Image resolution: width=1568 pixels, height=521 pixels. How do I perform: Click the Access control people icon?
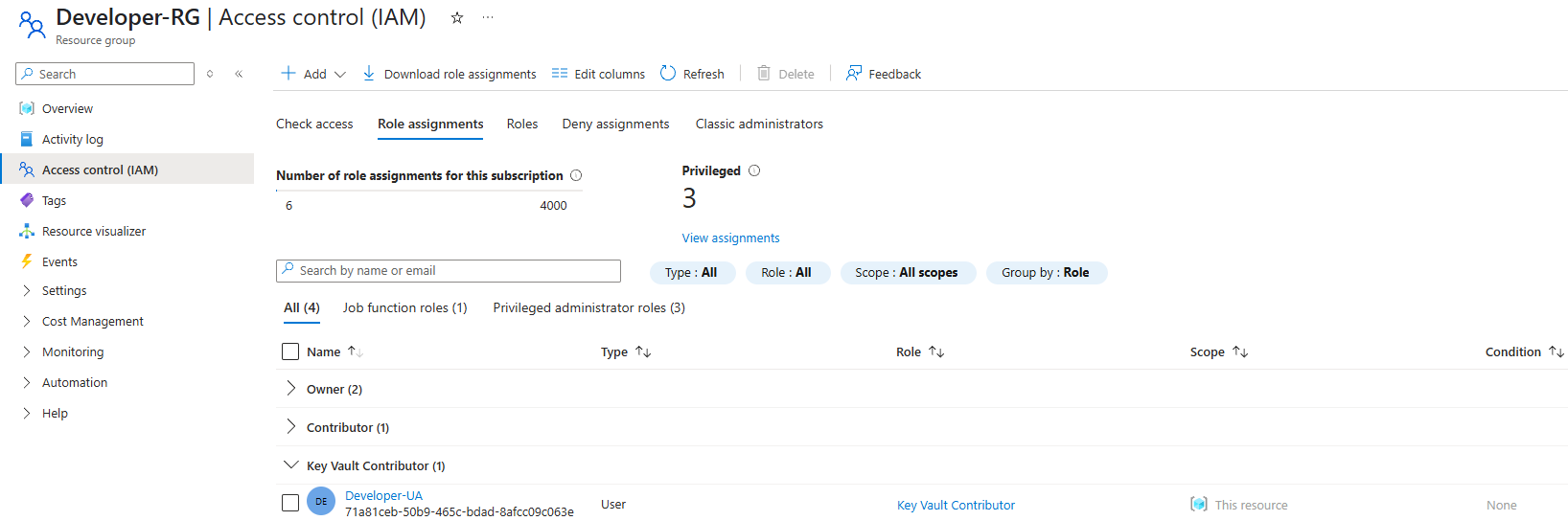(x=27, y=170)
